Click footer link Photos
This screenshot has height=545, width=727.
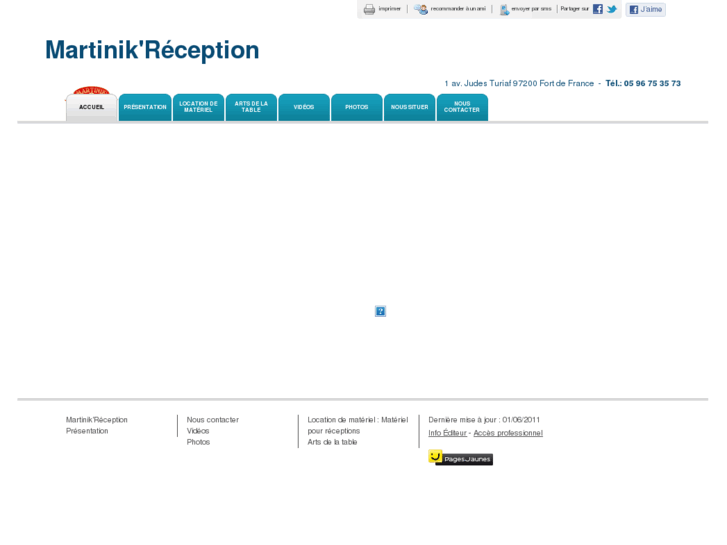(198, 442)
